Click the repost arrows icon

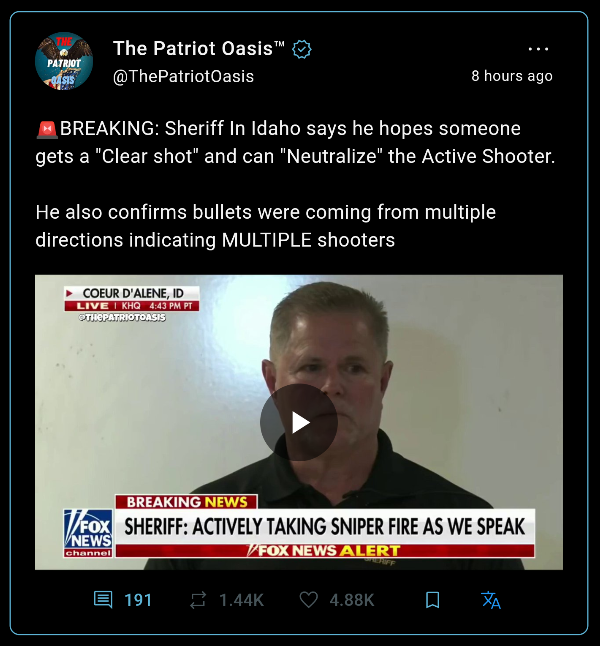click(198, 600)
